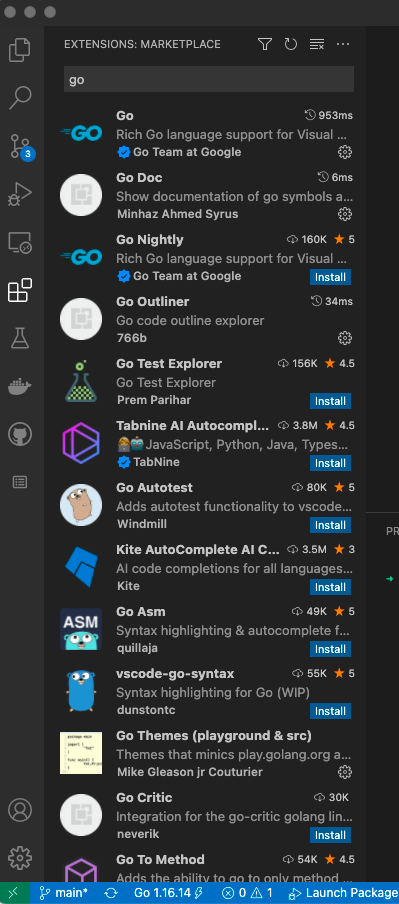Select publisher 'Prem Parihar'
This screenshot has width=399, height=904.
[x=154, y=400]
